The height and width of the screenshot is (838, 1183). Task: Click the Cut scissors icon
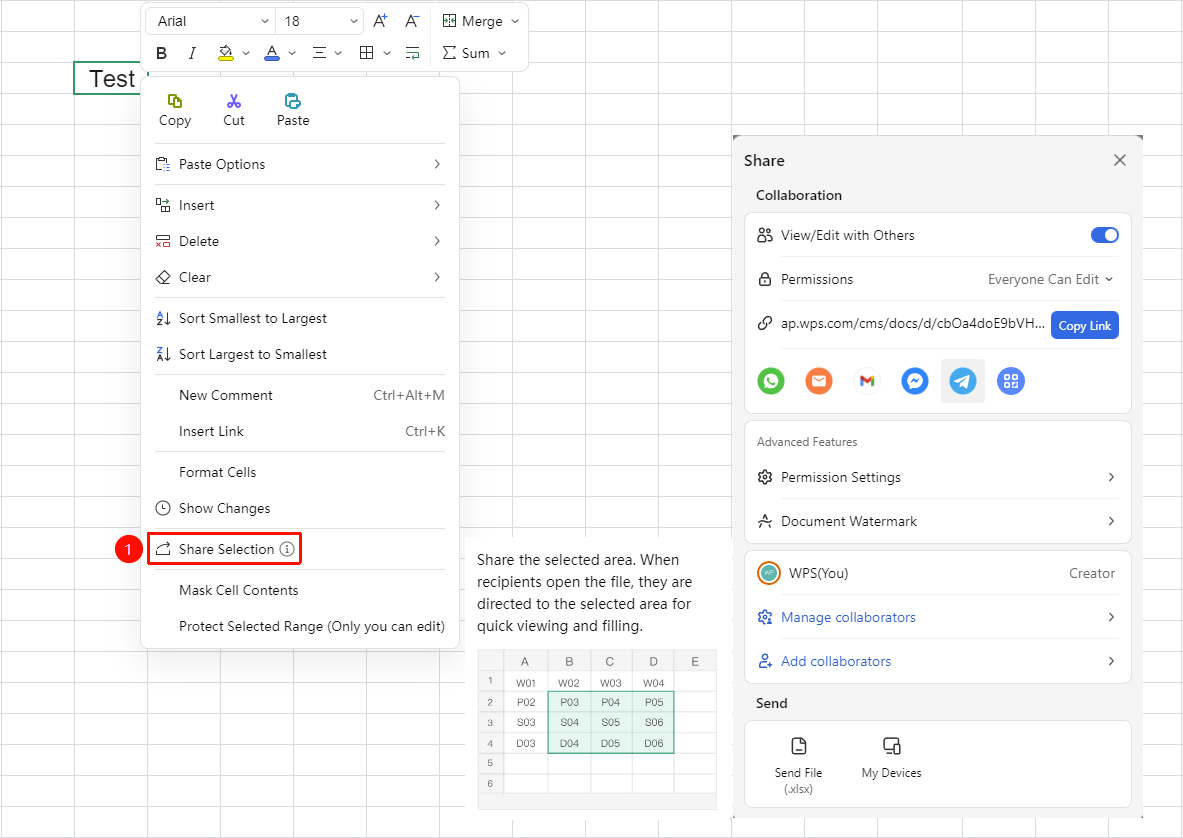click(234, 101)
